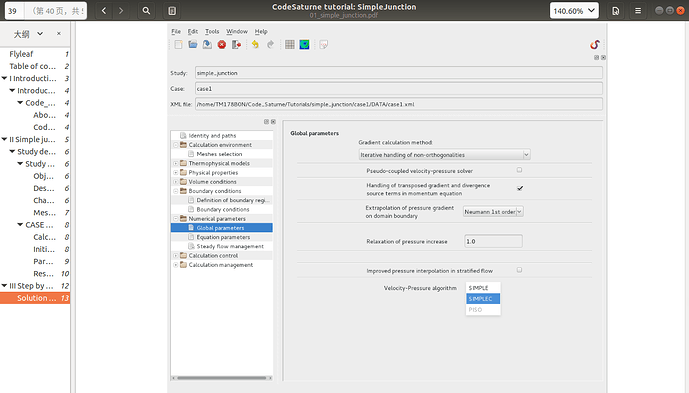Collapse I Introduction outline section
Viewport: 689px width, 393px height.
tap(4, 78)
